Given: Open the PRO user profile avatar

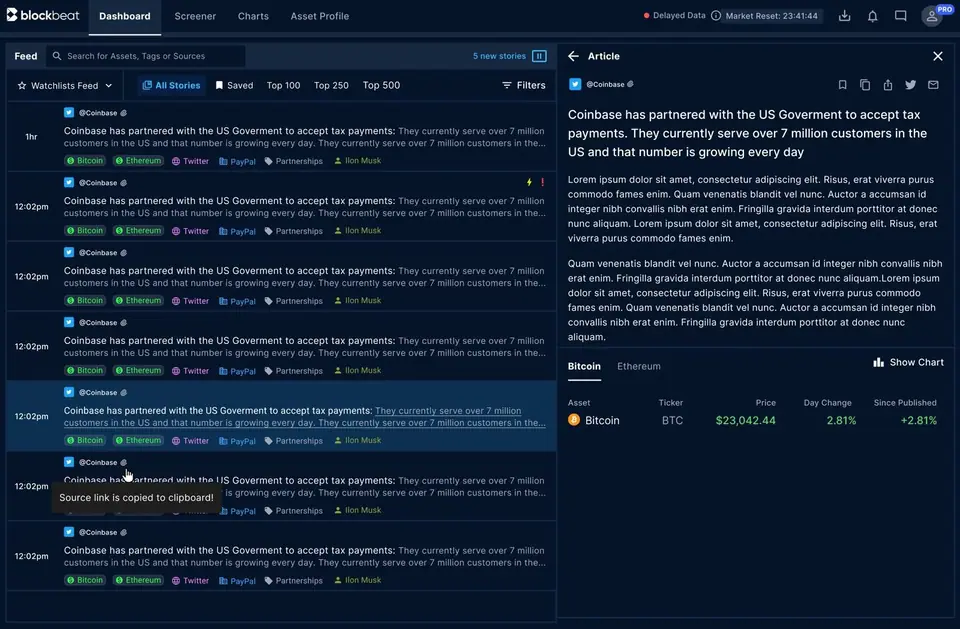Looking at the screenshot, I should pyautogui.click(x=932, y=16).
